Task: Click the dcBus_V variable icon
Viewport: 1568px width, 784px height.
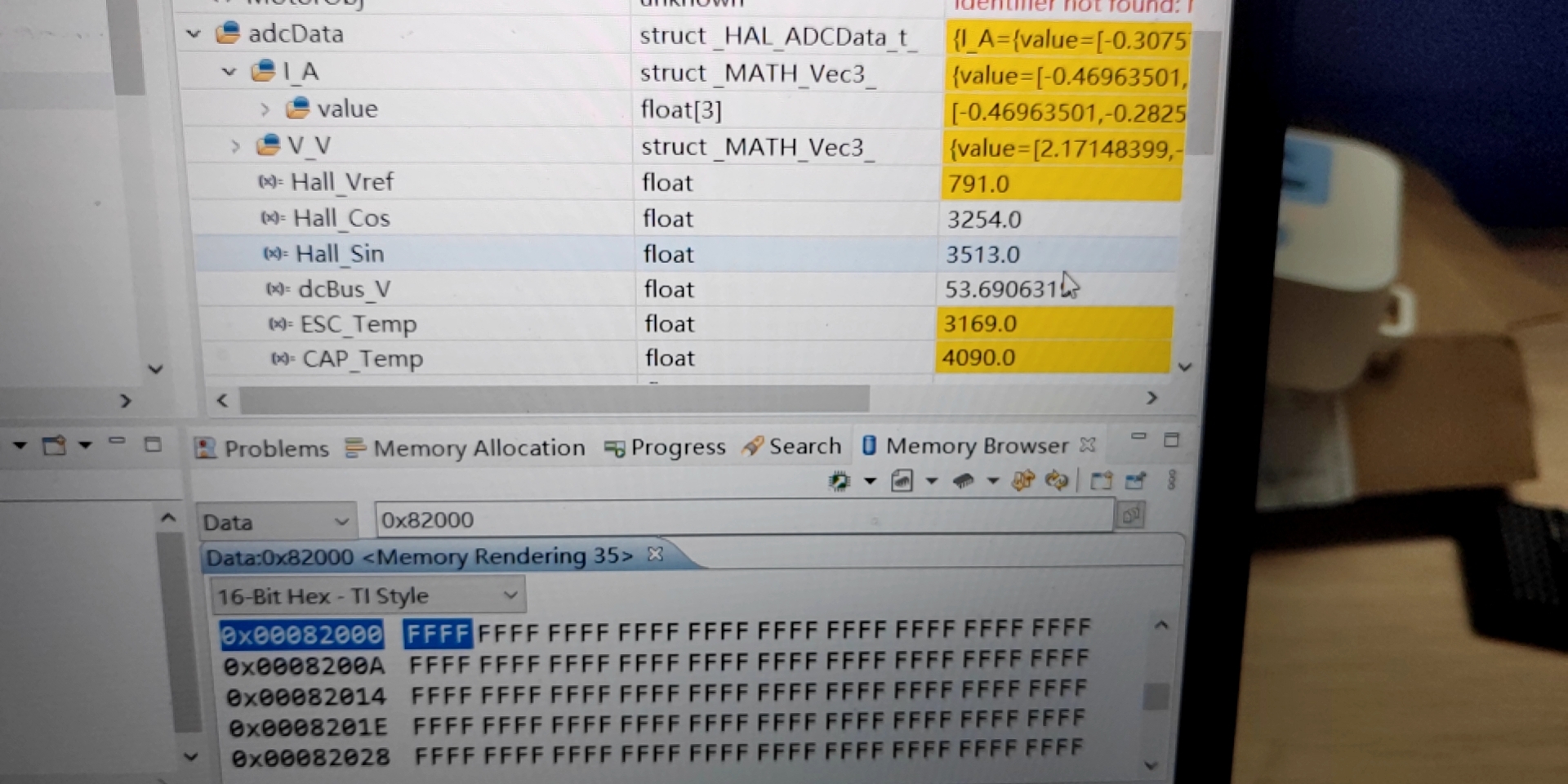Action: tap(278, 289)
